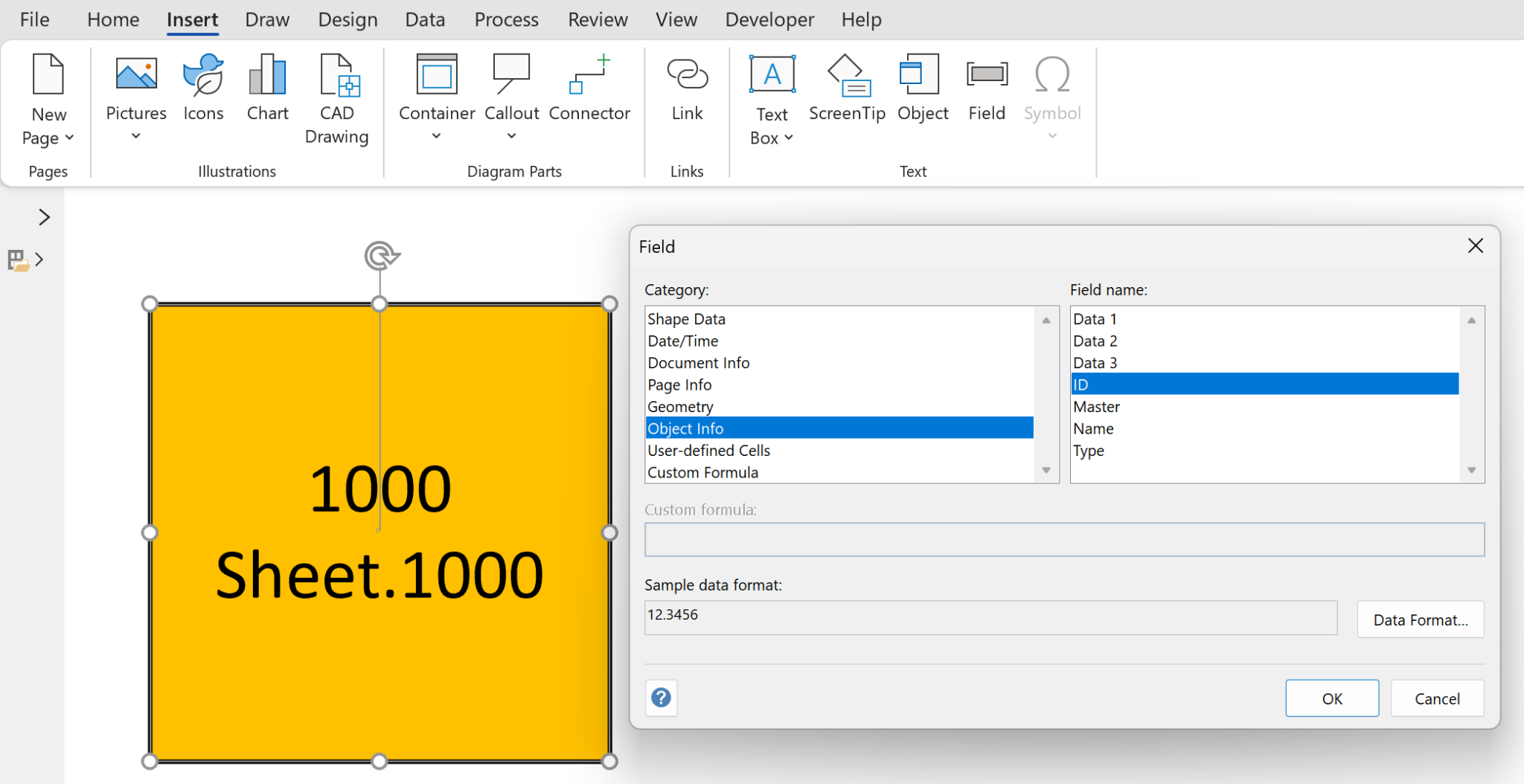Viewport: 1524px width, 784px height.
Task: Insert a Connector diagram part
Action: click(x=589, y=89)
